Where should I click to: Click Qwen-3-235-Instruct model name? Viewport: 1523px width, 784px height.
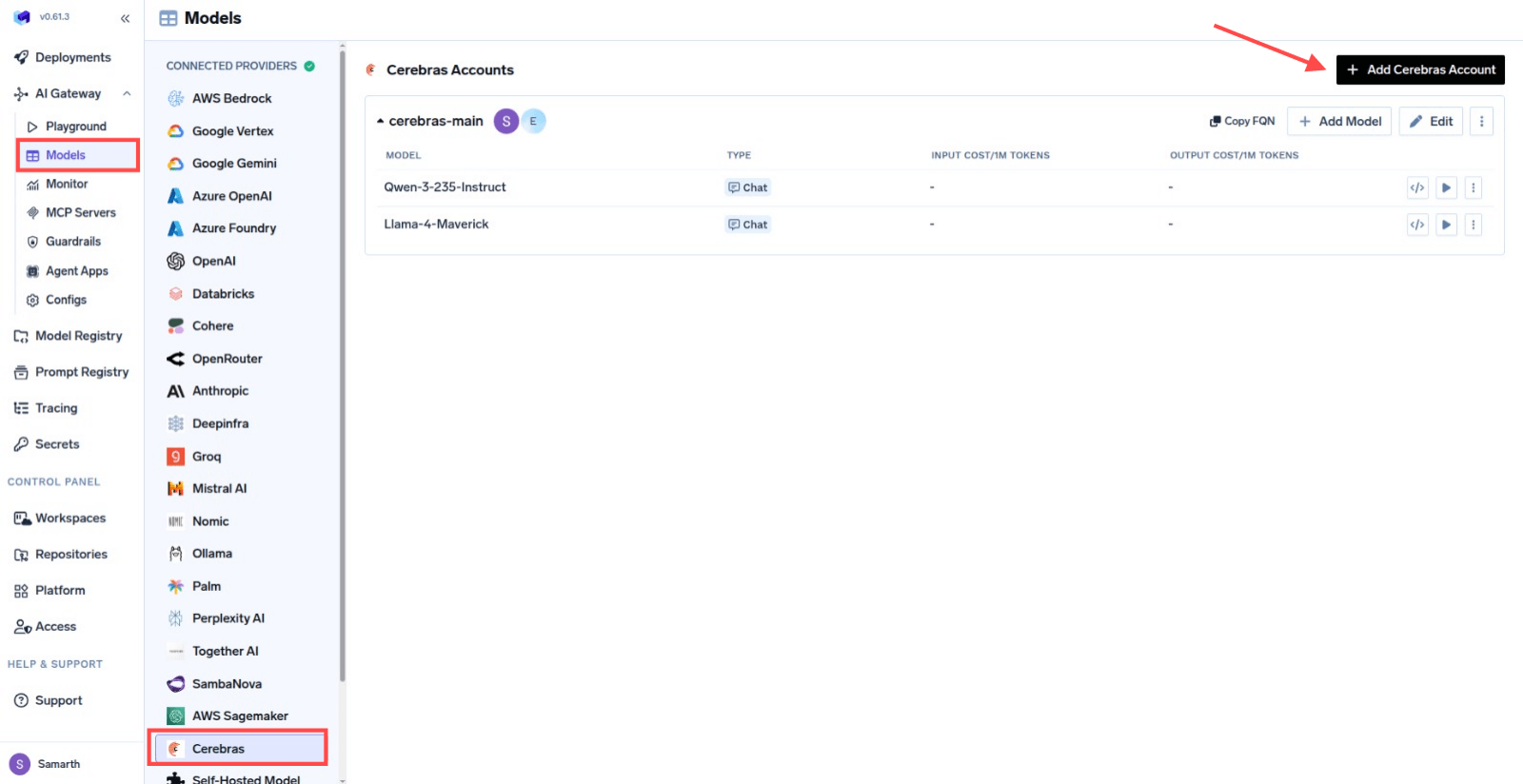[x=445, y=187]
